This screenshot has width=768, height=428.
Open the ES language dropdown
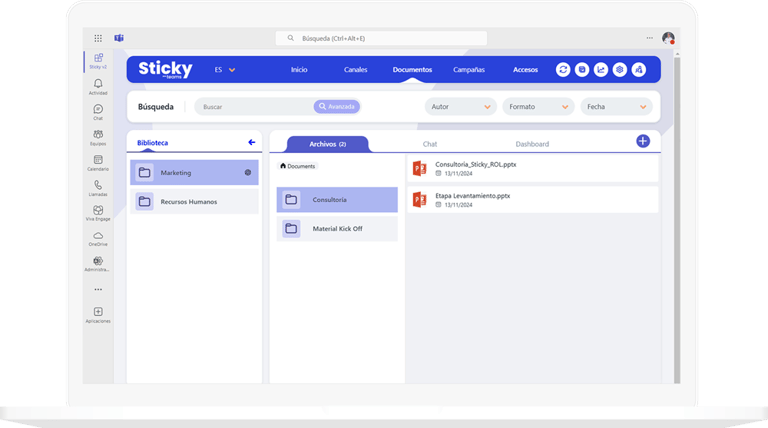tap(225, 70)
